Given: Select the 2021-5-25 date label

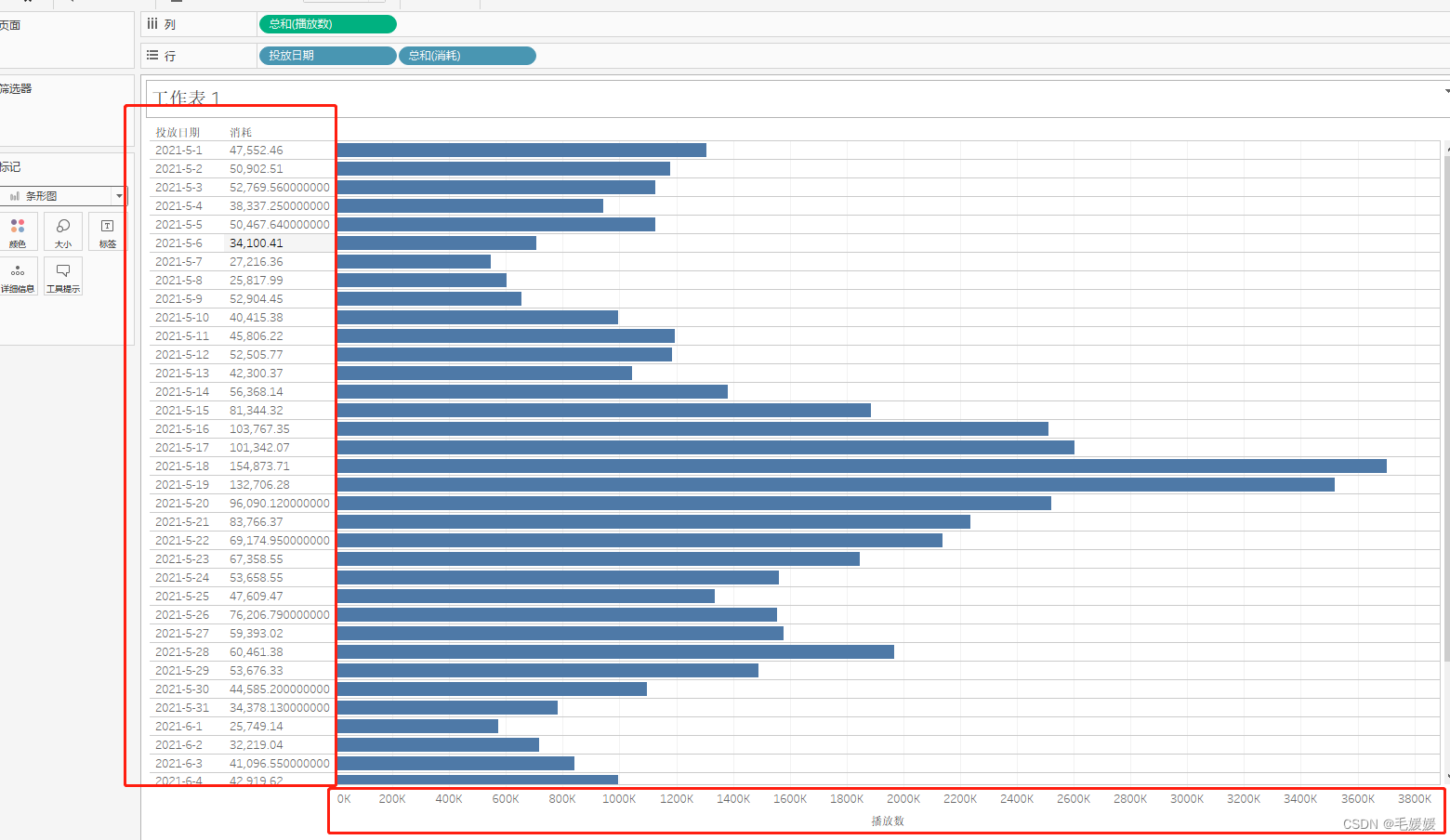Looking at the screenshot, I should coord(182,596).
